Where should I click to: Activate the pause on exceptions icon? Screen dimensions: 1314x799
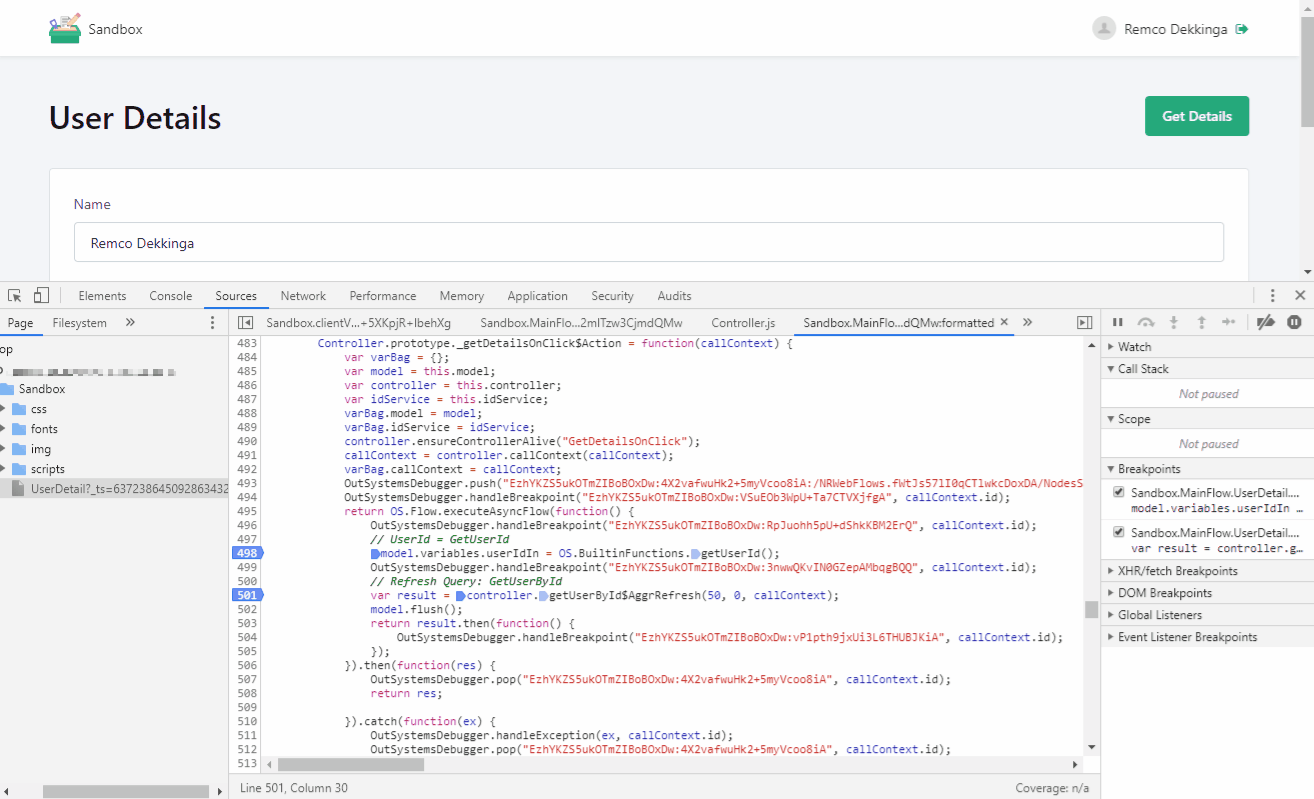click(x=1294, y=322)
